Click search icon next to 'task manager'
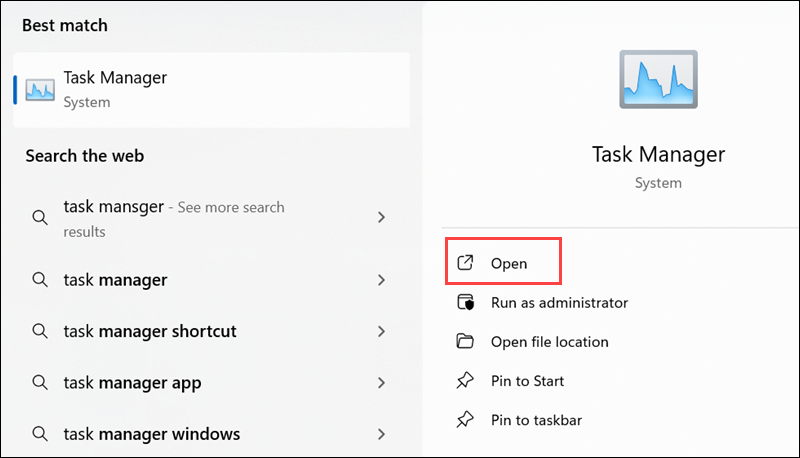This screenshot has width=800, height=458. (40, 279)
